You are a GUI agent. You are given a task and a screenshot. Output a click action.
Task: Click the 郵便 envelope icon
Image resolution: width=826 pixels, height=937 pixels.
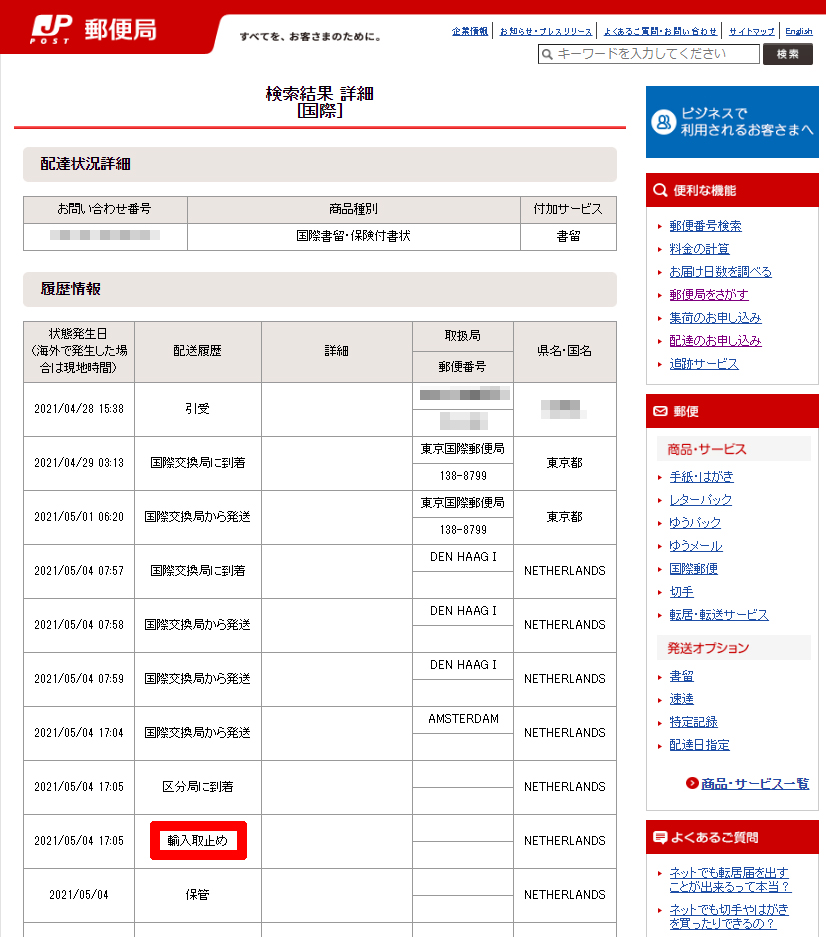tap(660, 411)
